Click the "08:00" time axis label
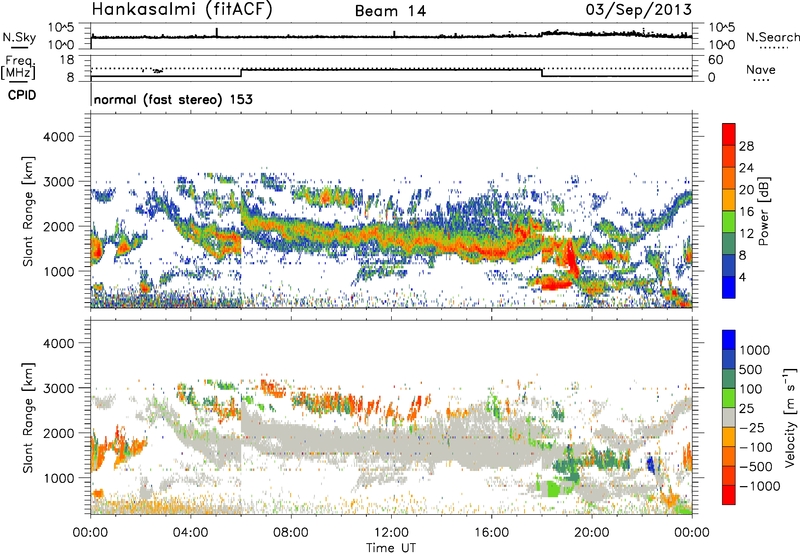Screen dimensions: 800x554 [291, 533]
